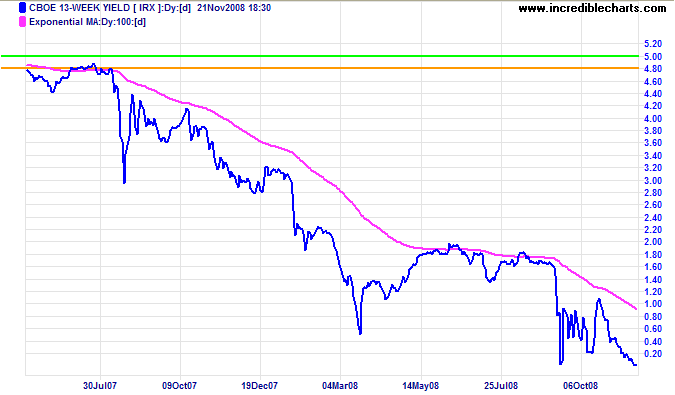Screen dimensions: 675x395
Task: Click the 3.00 yield axis value
Action: (653, 181)
